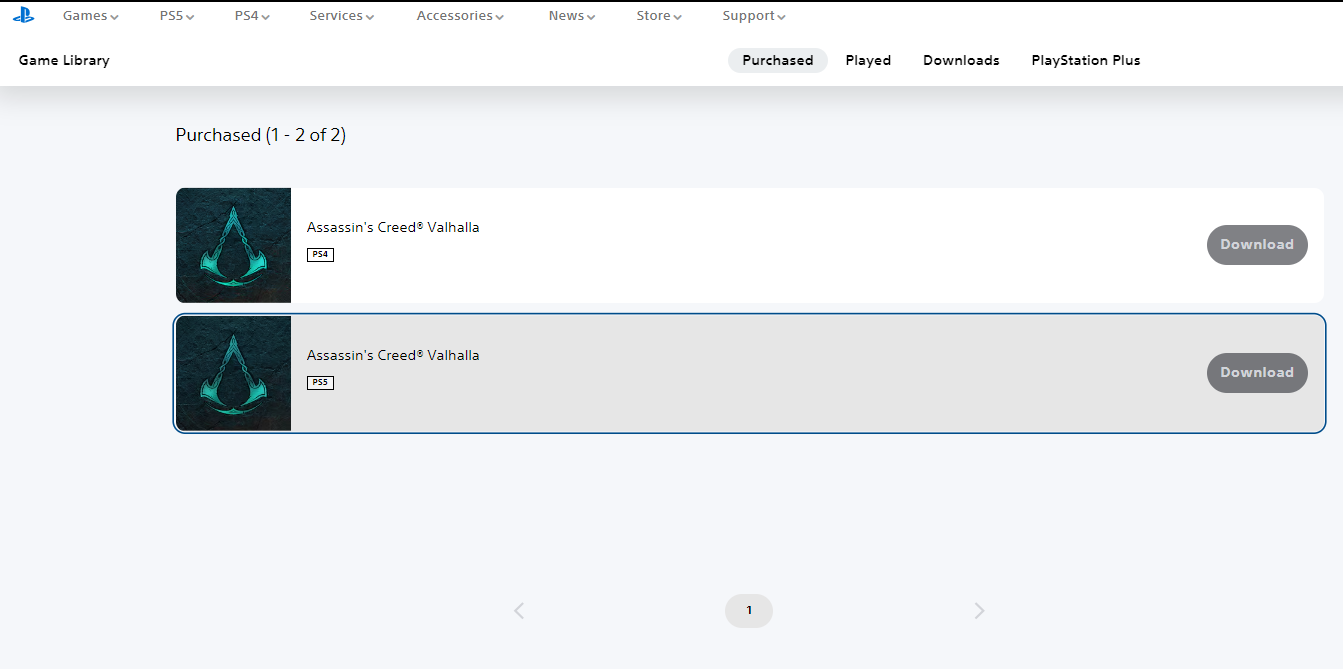This screenshot has height=669, width=1343.
Task: Expand the PS4 navigation dropdown
Action: click(x=252, y=16)
